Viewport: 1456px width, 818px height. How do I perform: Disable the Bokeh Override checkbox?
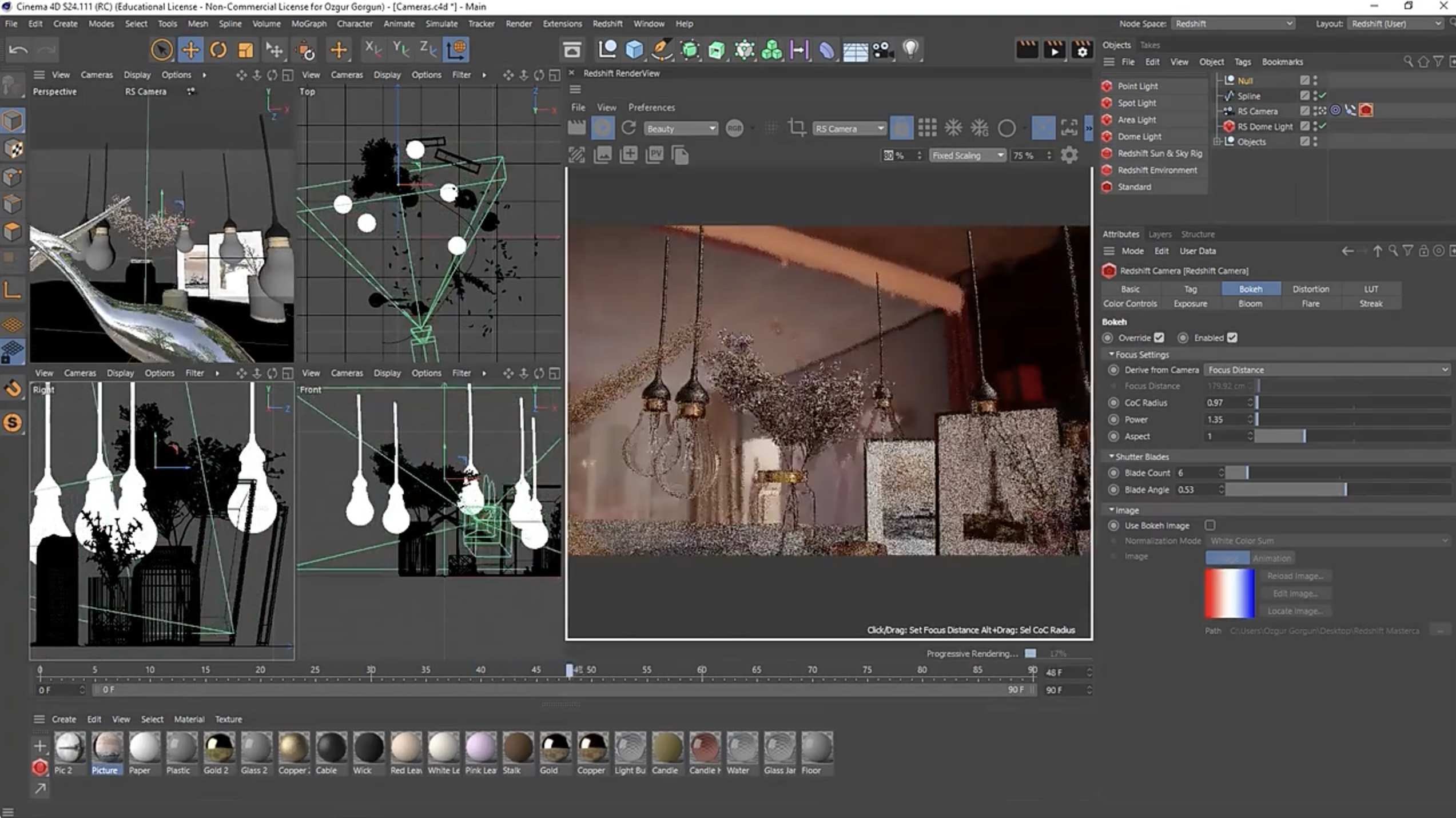point(1160,337)
